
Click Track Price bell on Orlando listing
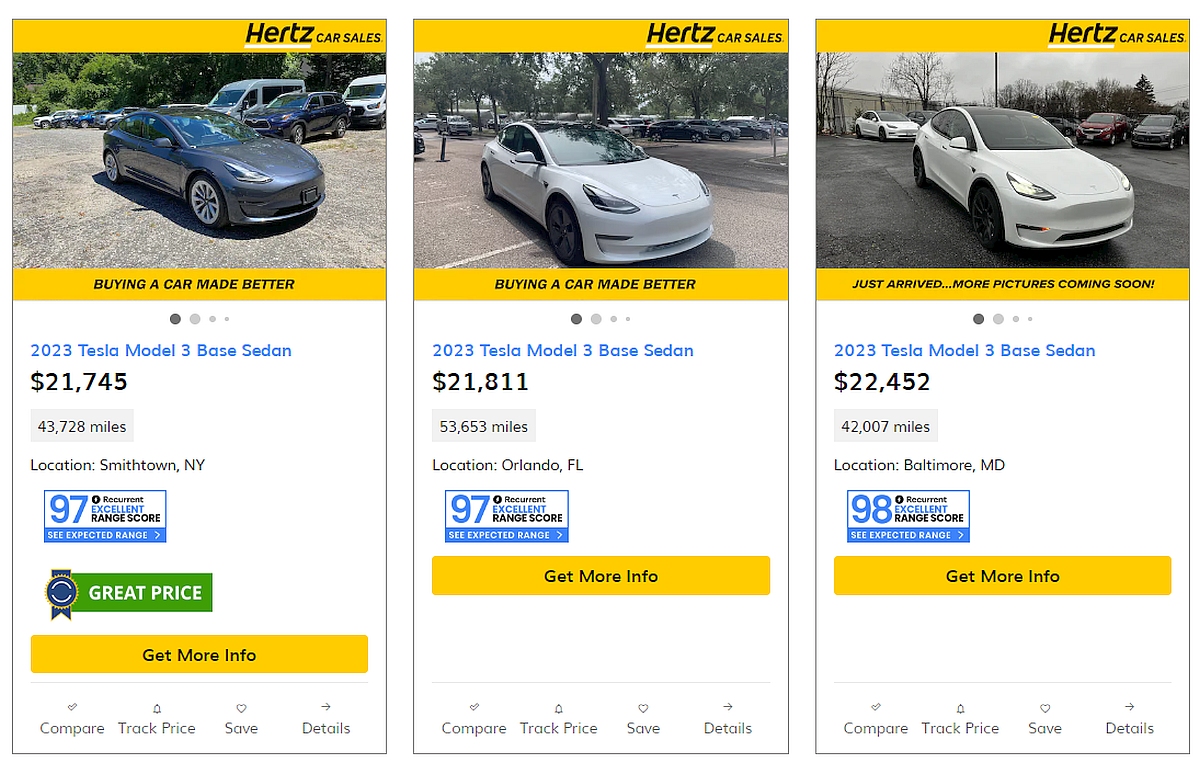[x=559, y=708]
